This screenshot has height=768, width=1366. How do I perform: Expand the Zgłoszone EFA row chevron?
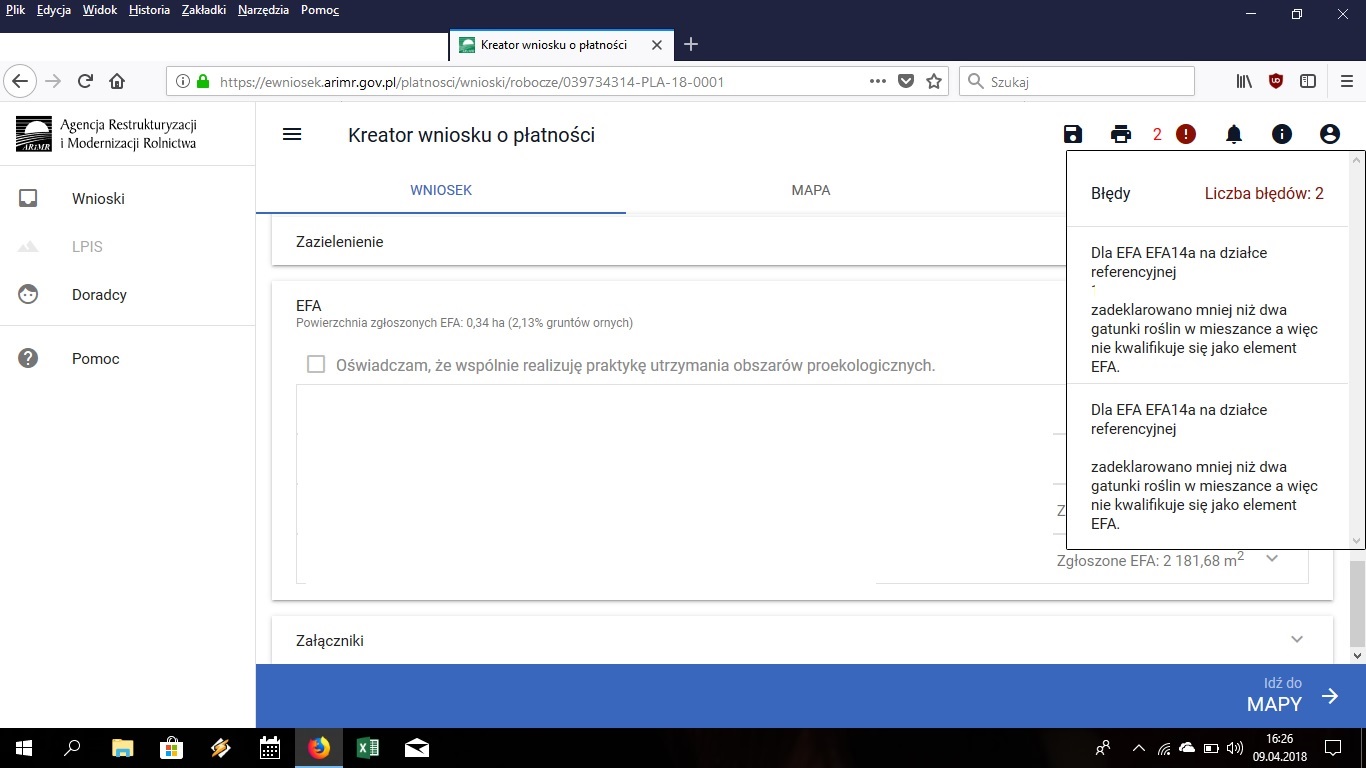coord(1272,559)
